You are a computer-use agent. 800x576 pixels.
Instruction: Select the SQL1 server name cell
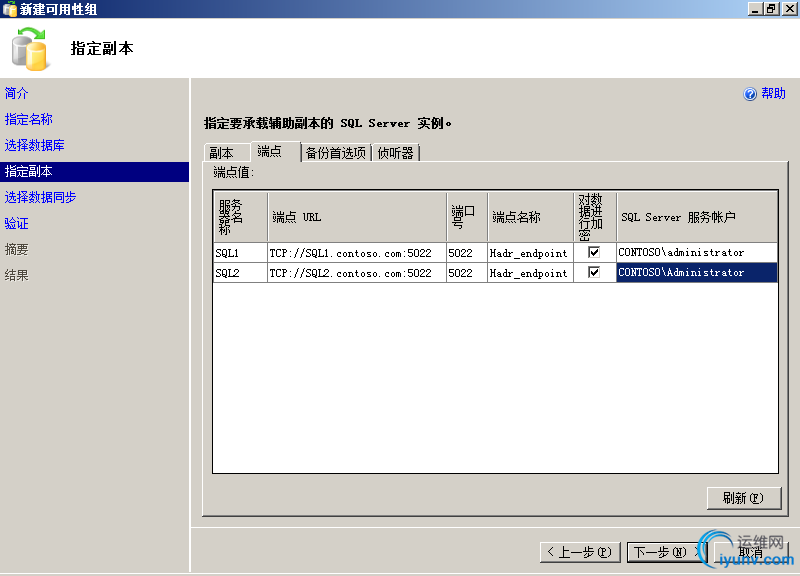[240, 253]
